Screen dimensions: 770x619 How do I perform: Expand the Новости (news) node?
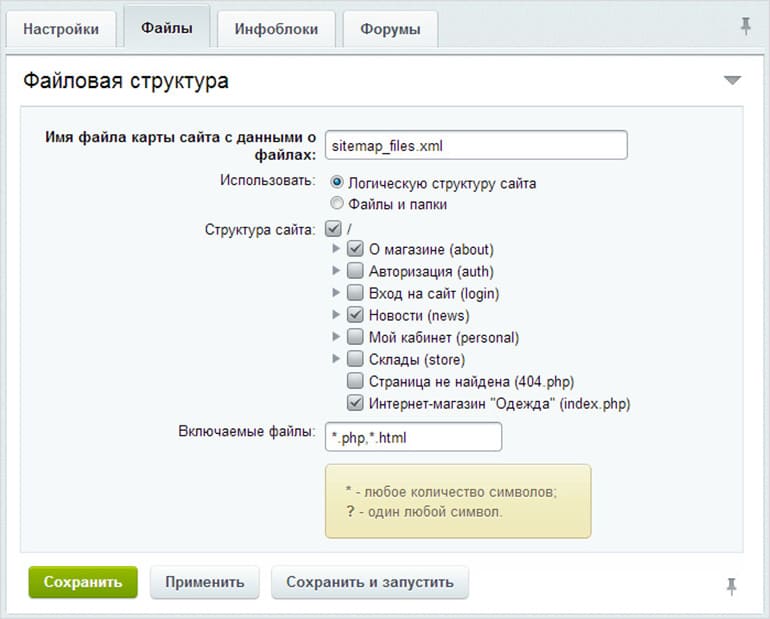[336, 315]
